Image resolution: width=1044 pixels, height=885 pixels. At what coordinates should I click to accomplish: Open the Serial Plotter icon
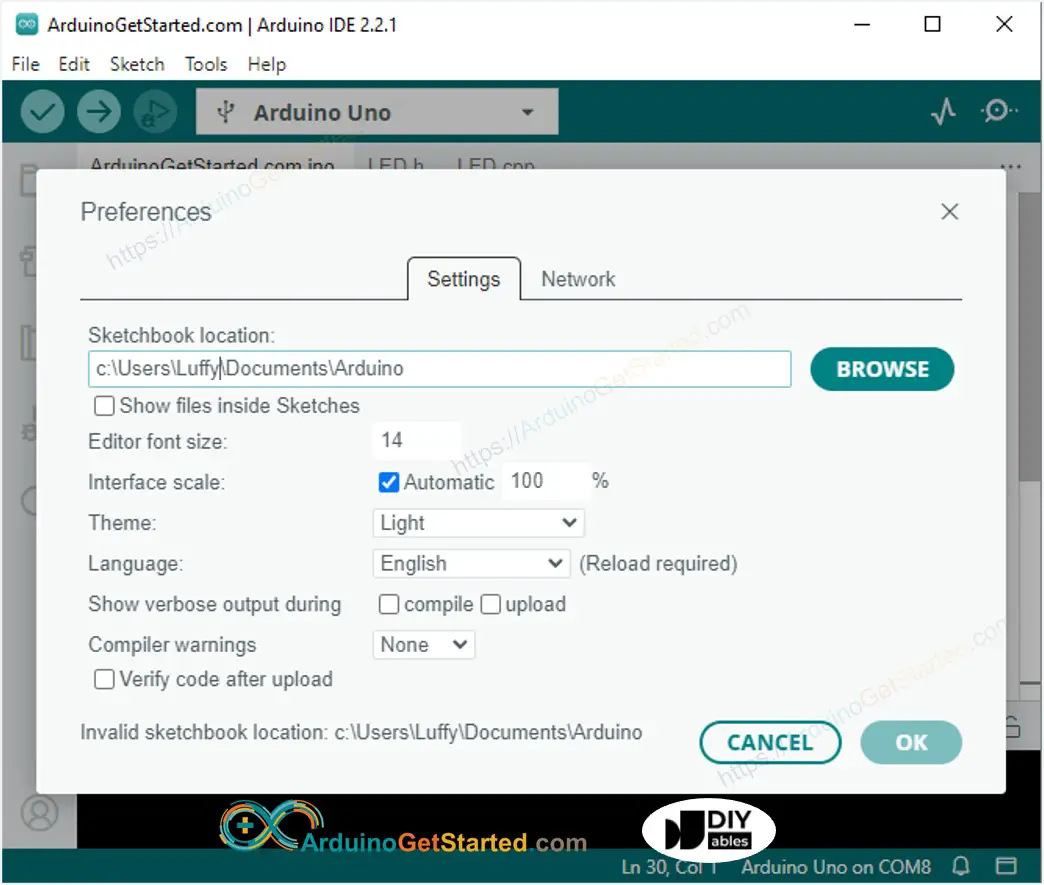click(942, 111)
